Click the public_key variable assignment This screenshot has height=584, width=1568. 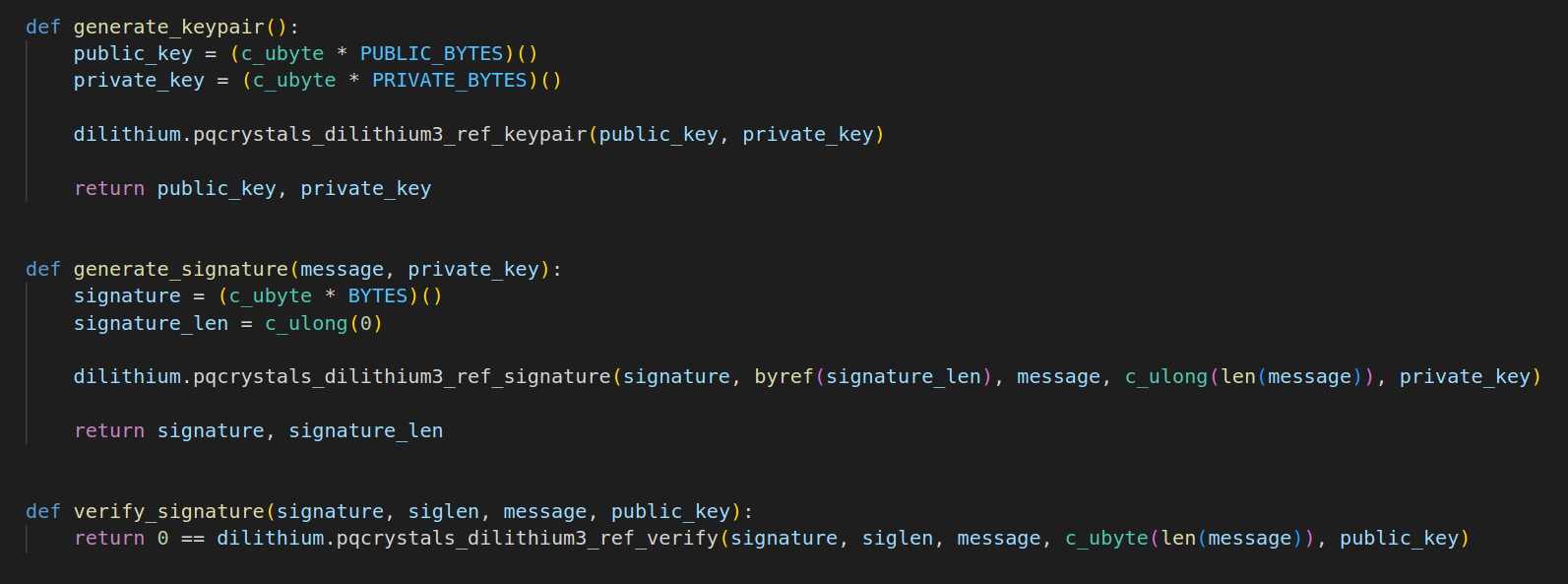tap(133, 53)
